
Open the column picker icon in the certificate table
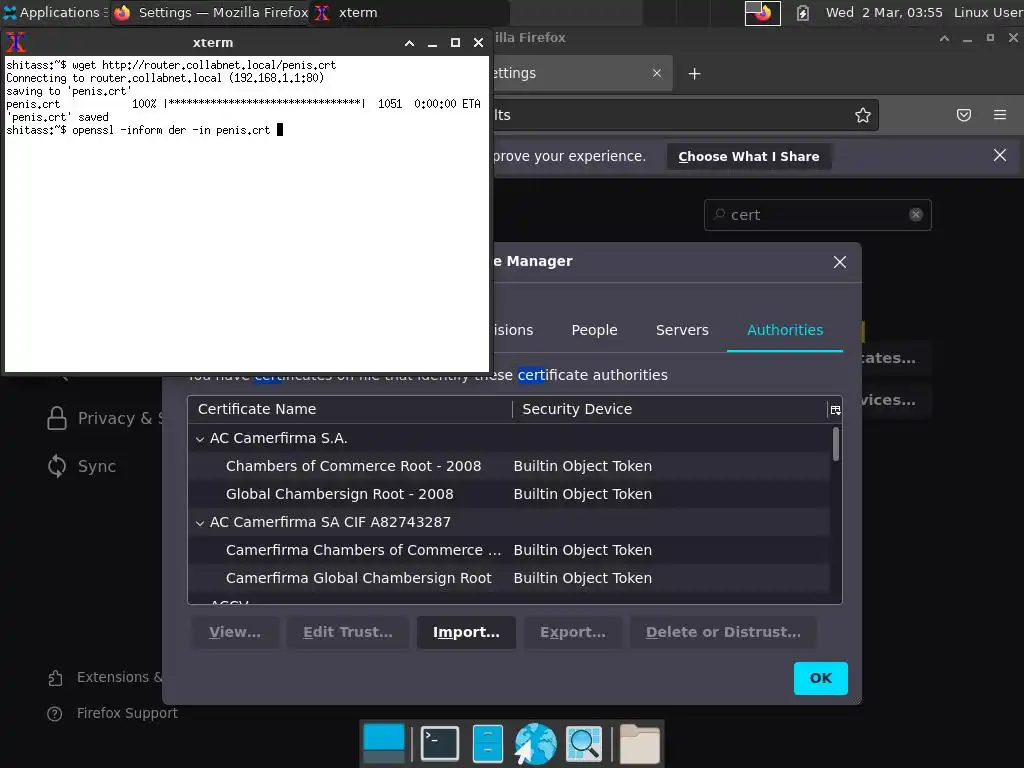(835, 410)
